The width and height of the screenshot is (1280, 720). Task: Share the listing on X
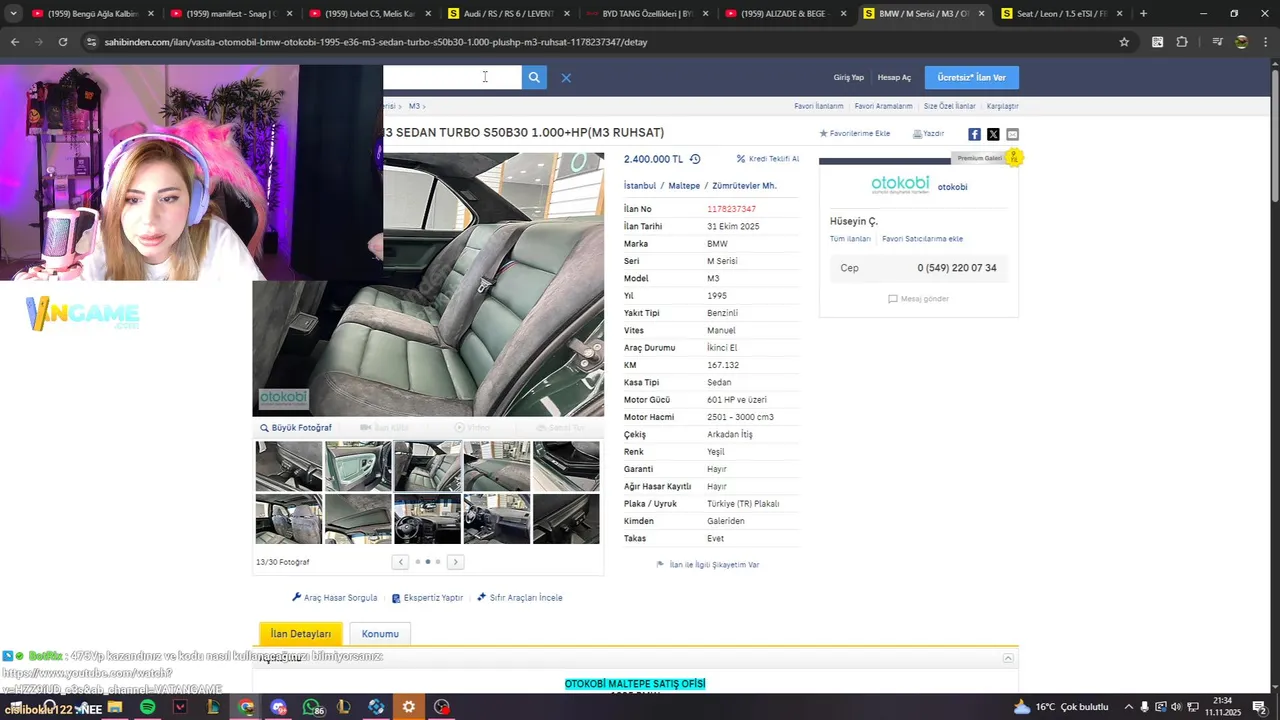(x=993, y=134)
